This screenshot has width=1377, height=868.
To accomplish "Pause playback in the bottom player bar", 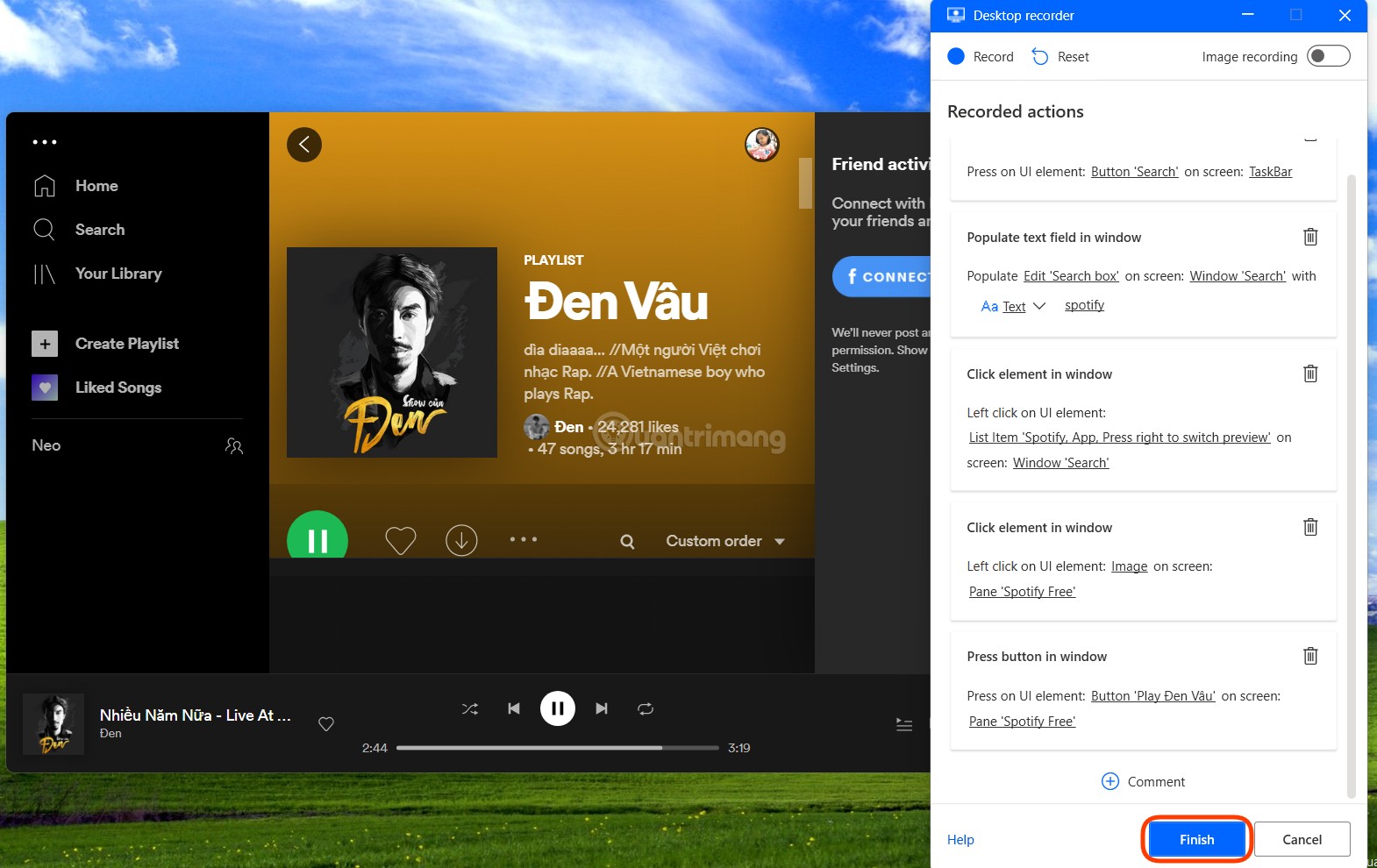I will [558, 708].
